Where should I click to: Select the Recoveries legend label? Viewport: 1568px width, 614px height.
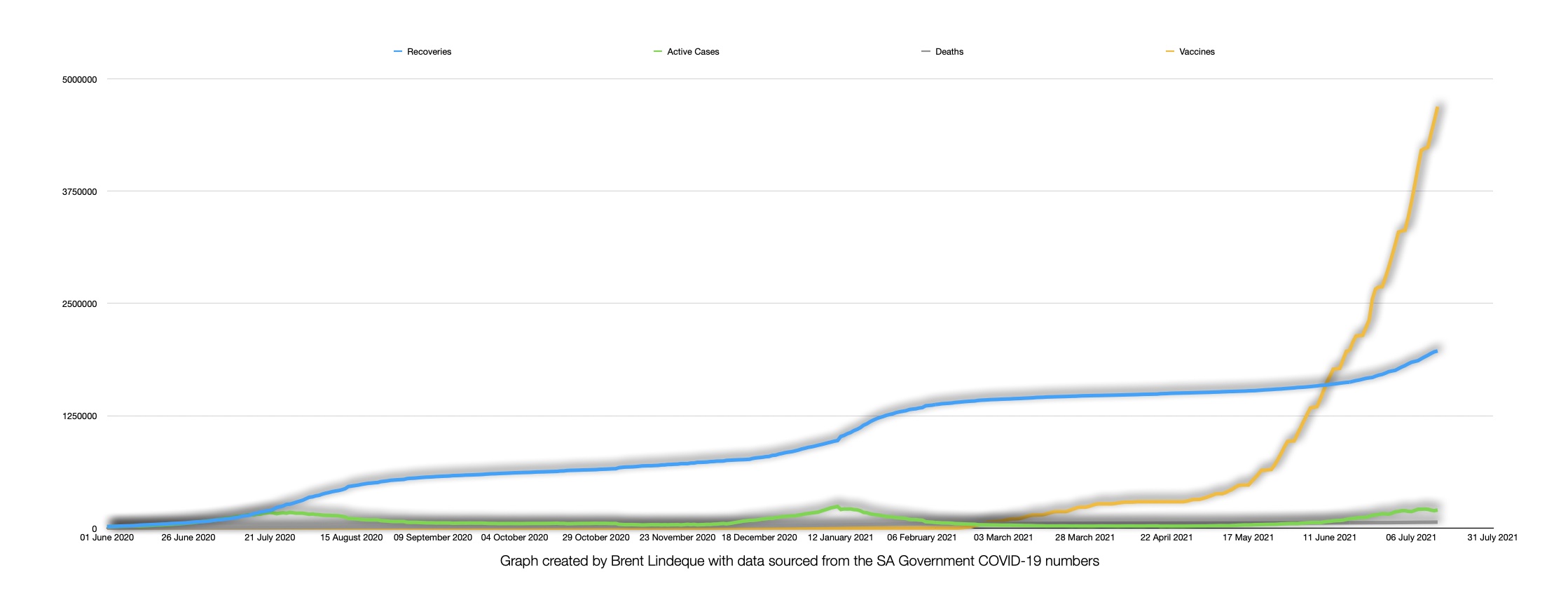tap(429, 52)
